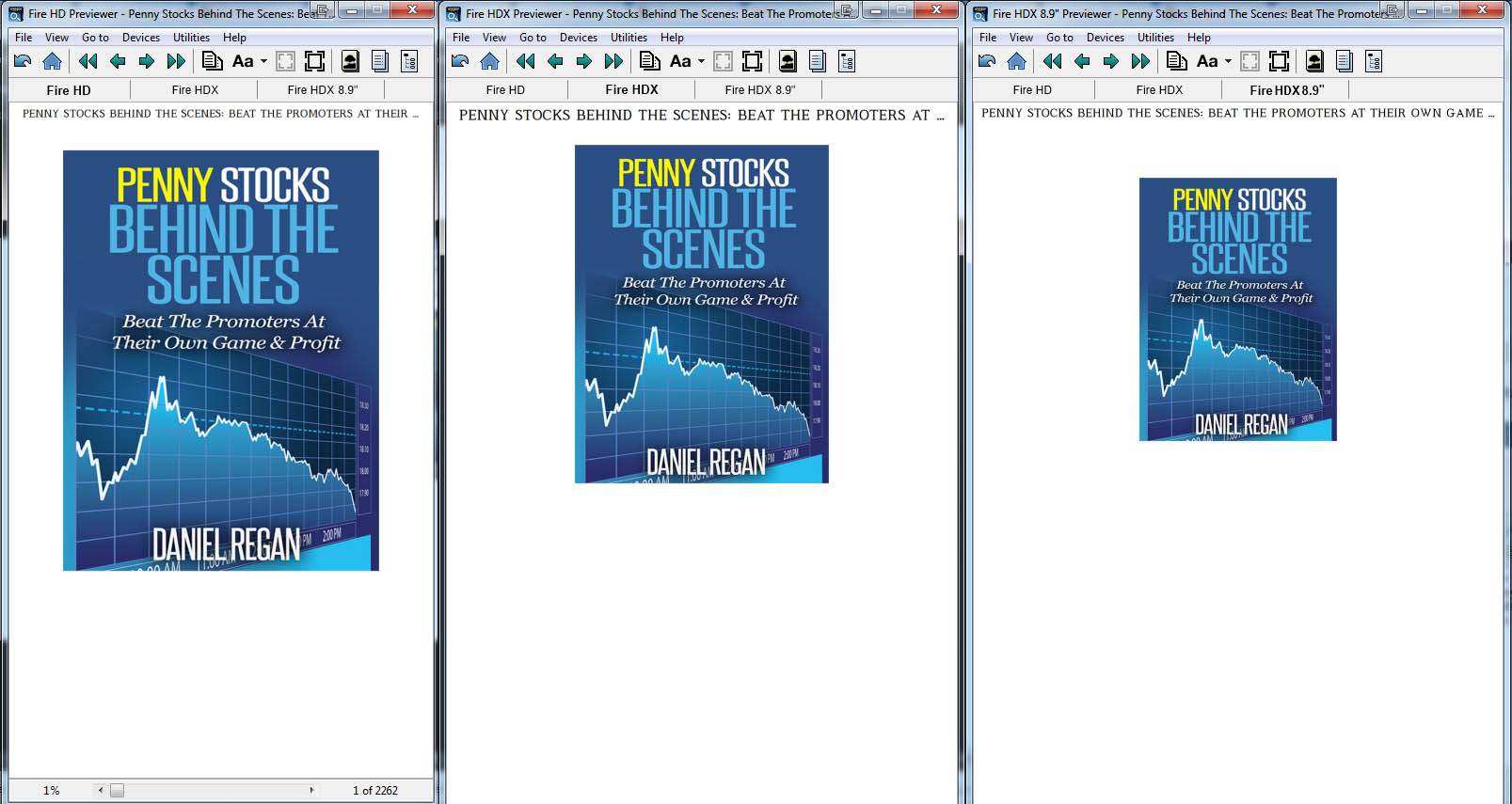Screen dimensions: 1512x804
Task: Open Devices menu in Fire HDX 8.9" Previewer
Action: click(x=1106, y=38)
